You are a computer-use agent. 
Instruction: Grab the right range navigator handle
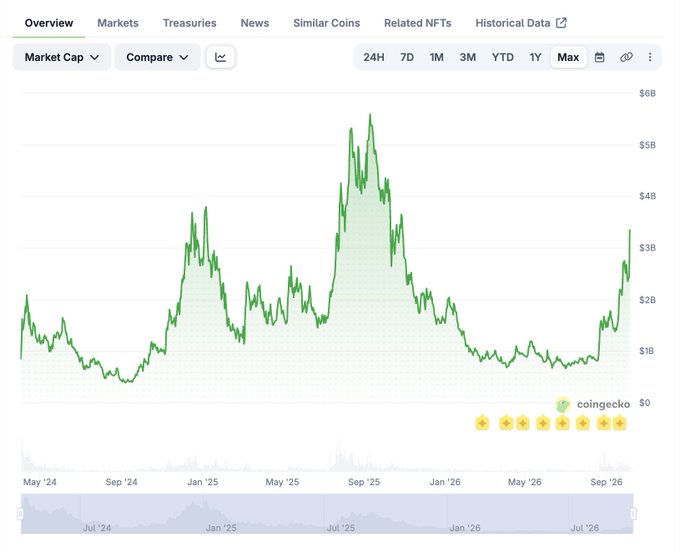pyautogui.click(x=633, y=513)
